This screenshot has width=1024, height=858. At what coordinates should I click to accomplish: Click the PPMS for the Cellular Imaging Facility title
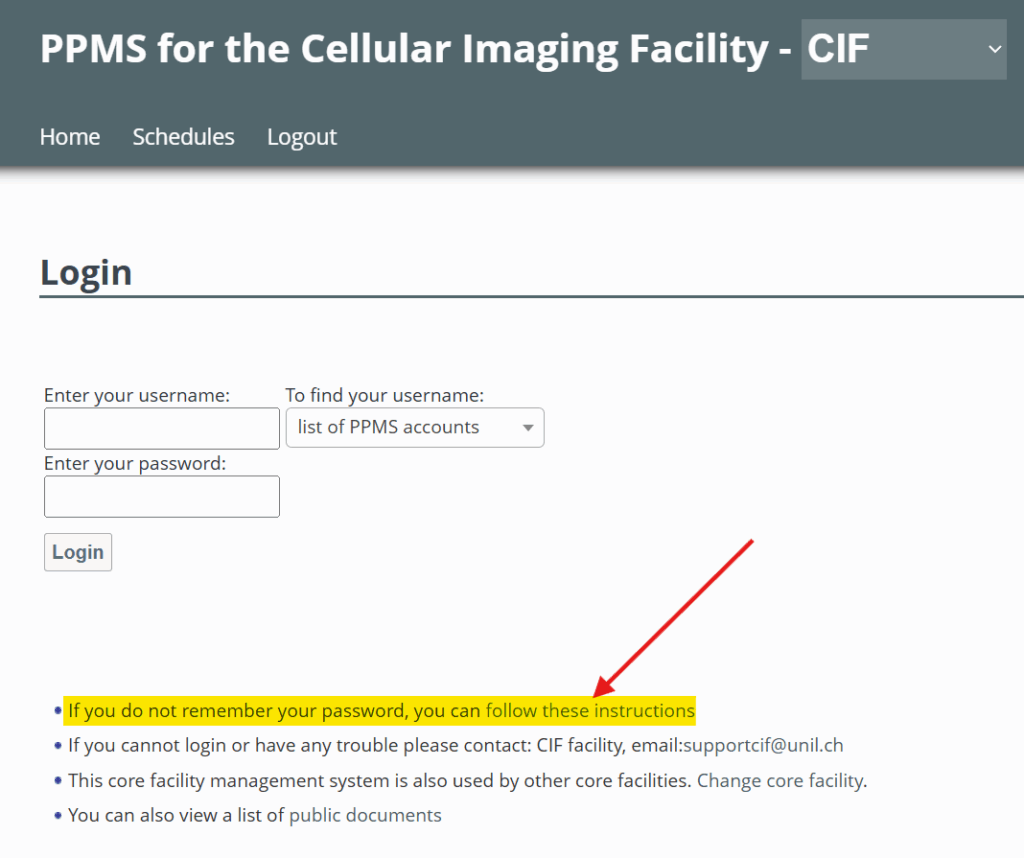[416, 48]
